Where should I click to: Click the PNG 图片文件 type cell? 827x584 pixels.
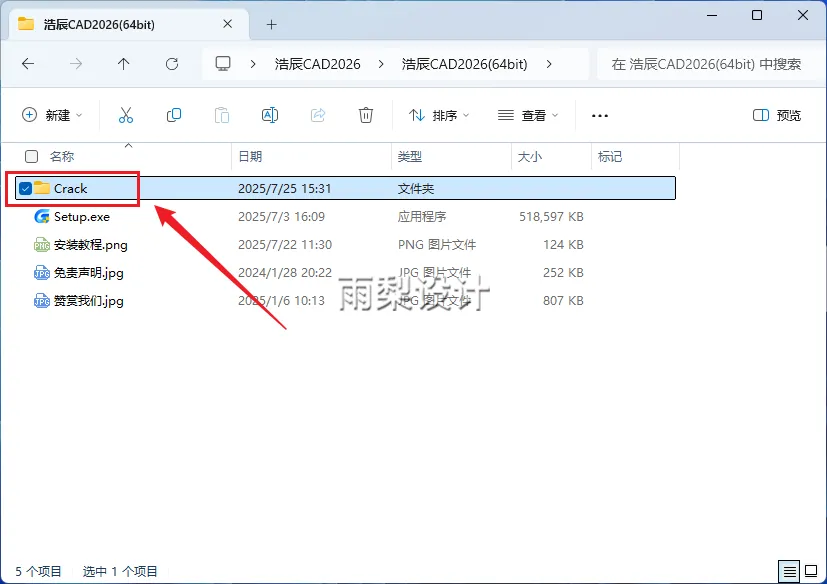pyautogui.click(x=437, y=245)
